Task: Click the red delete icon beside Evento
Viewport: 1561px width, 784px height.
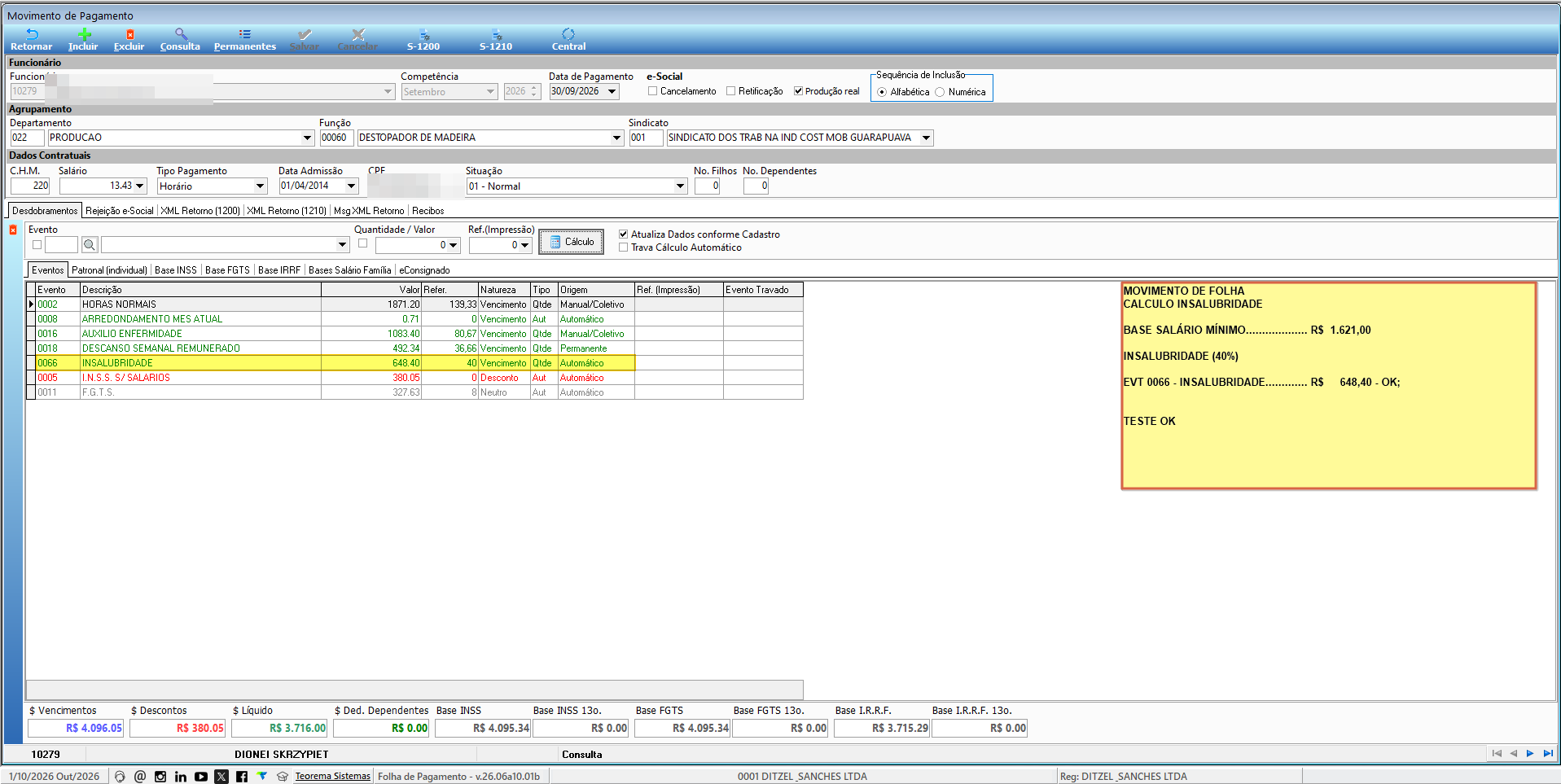Action: (x=13, y=230)
